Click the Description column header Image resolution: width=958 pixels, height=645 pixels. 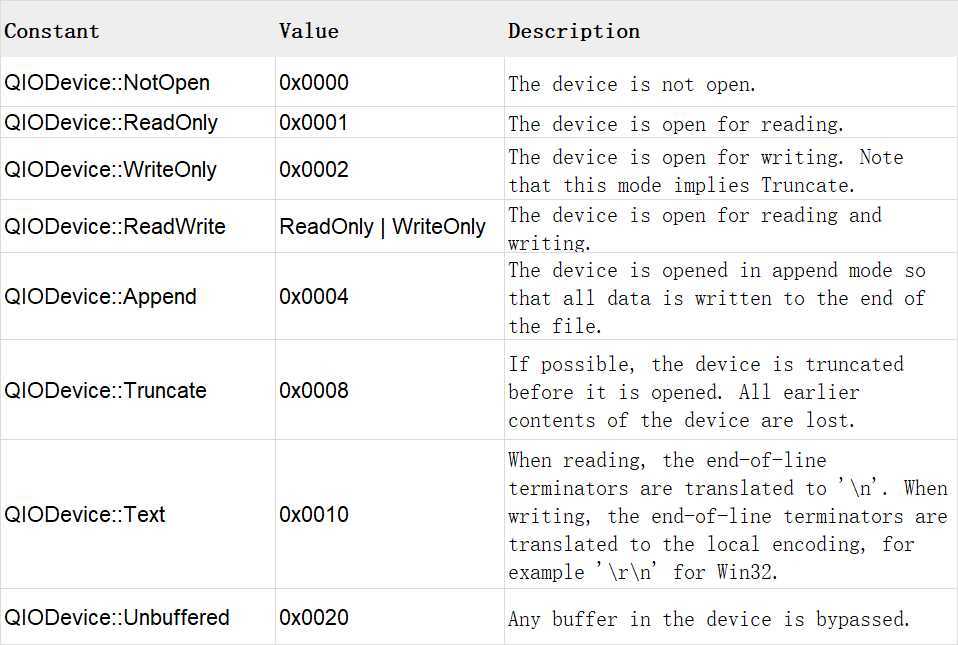tap(574, 31)
